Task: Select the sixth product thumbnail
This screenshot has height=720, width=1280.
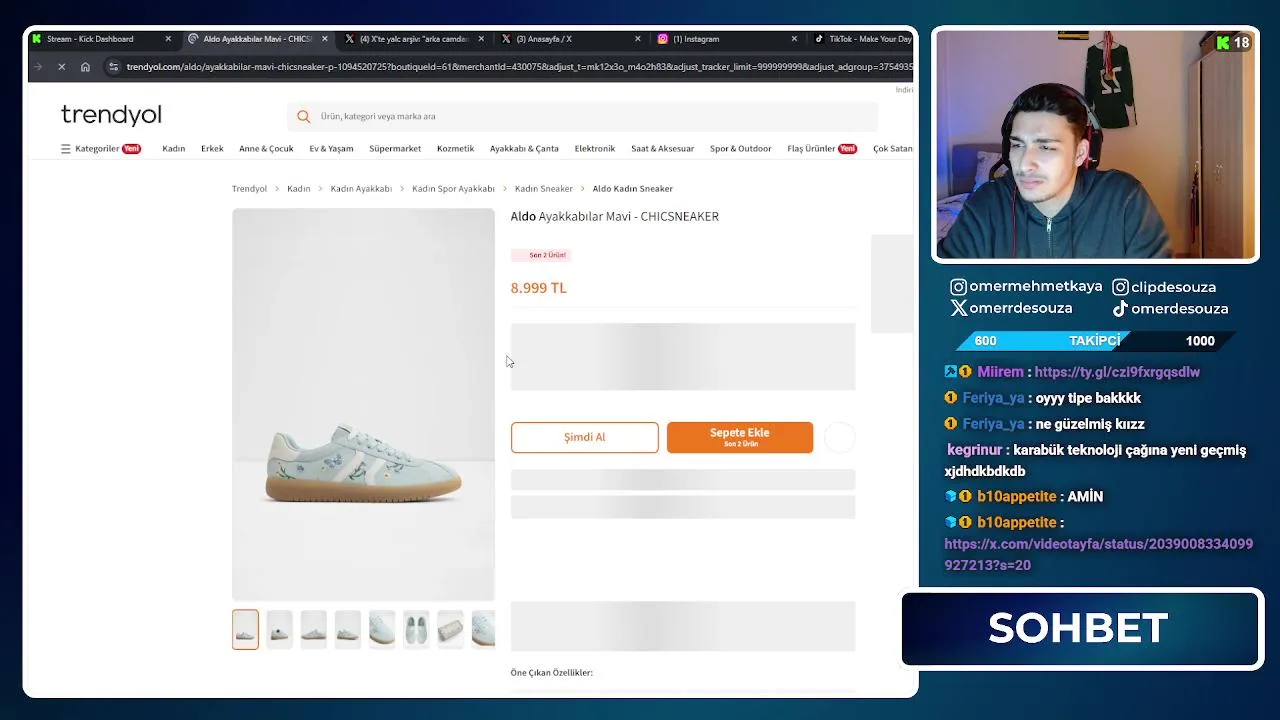Action: [416, 629]
